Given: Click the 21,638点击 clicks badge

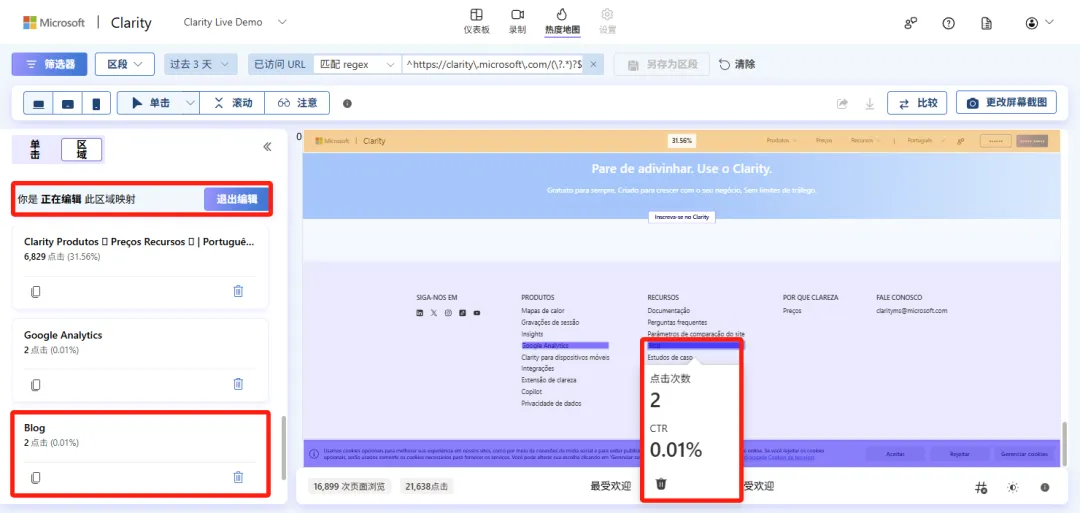Looking at the screenshot, I should pyautogui.click(x=427, y=486).
